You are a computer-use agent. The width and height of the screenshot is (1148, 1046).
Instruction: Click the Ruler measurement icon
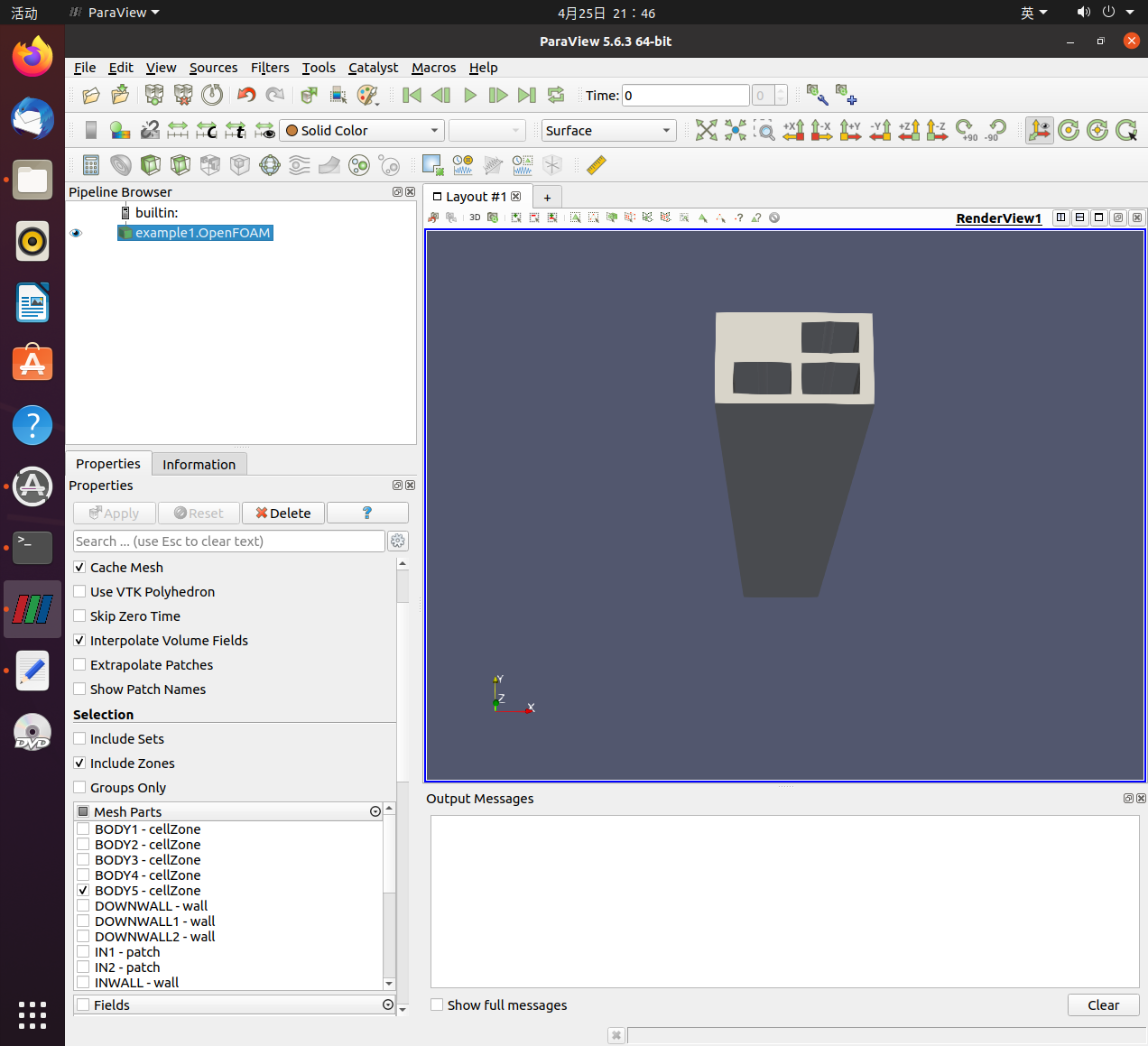click(x=596, y=165)
